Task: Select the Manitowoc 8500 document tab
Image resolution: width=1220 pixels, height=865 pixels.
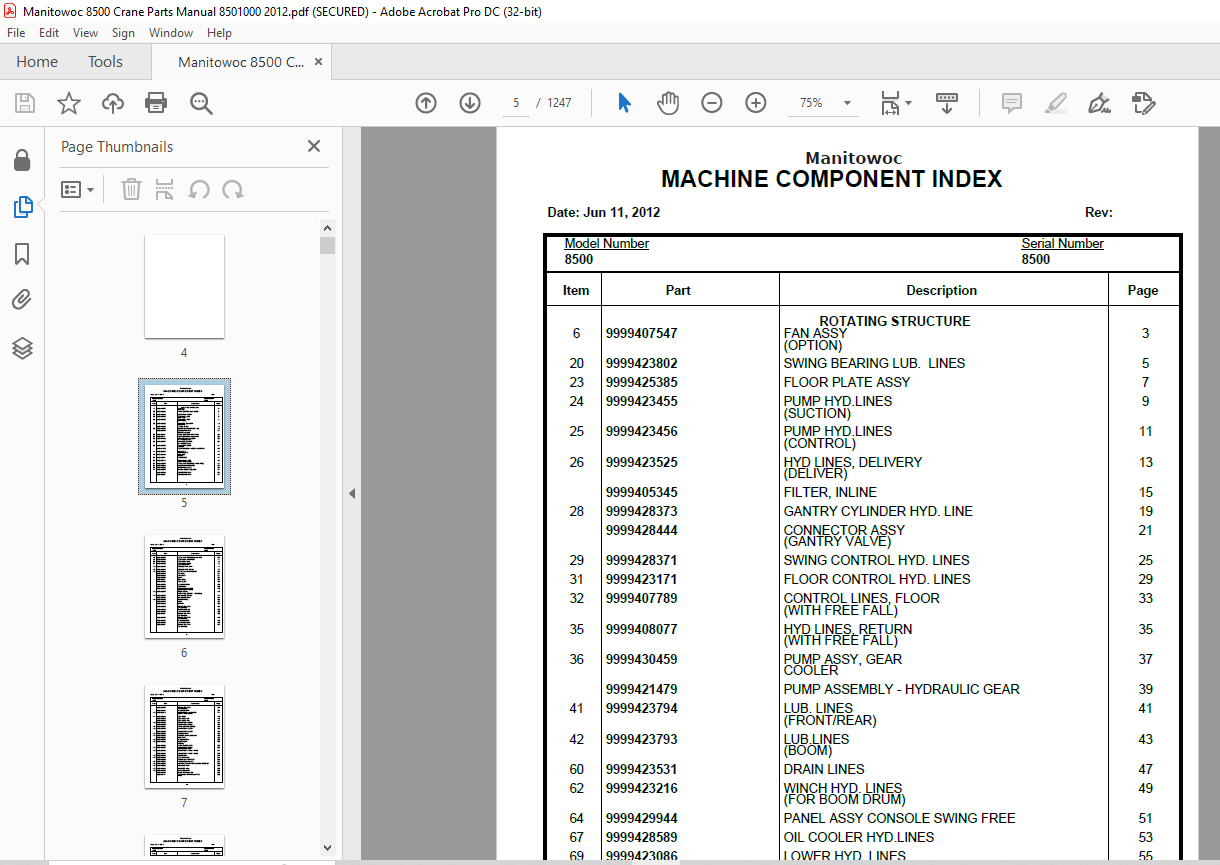Action: coord(241,62)
